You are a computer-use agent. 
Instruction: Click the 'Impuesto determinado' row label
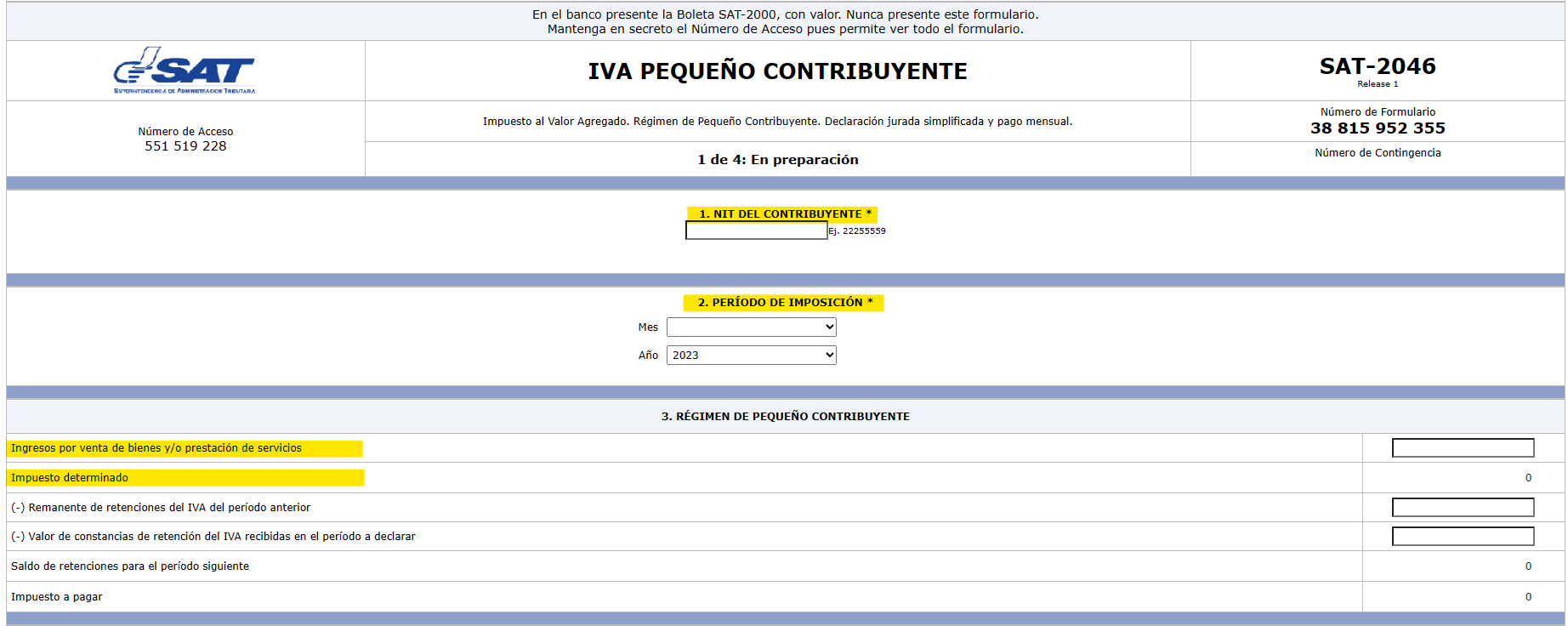[70, 478]
